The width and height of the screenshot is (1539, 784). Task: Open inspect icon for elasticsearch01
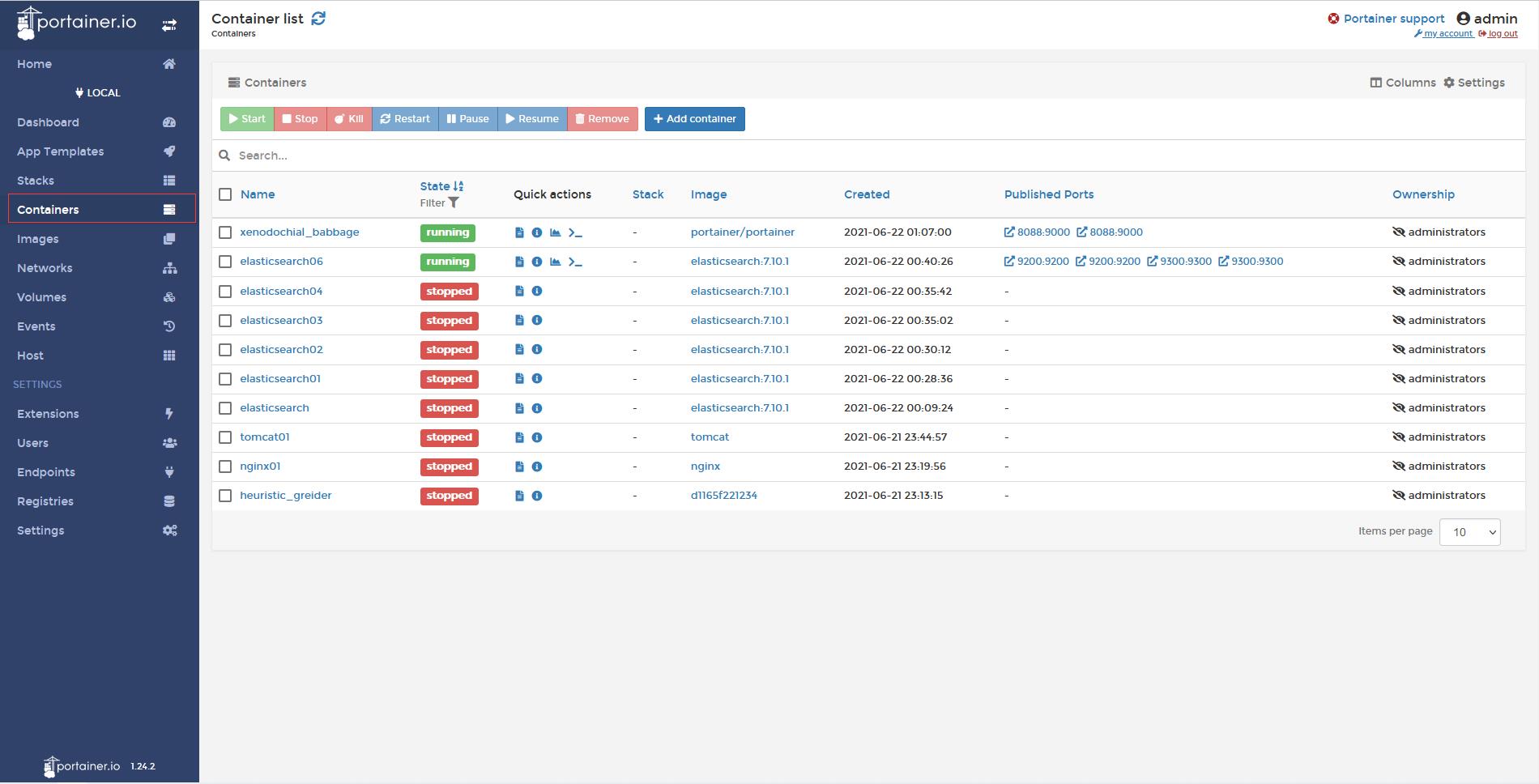(x=536, y=378)
